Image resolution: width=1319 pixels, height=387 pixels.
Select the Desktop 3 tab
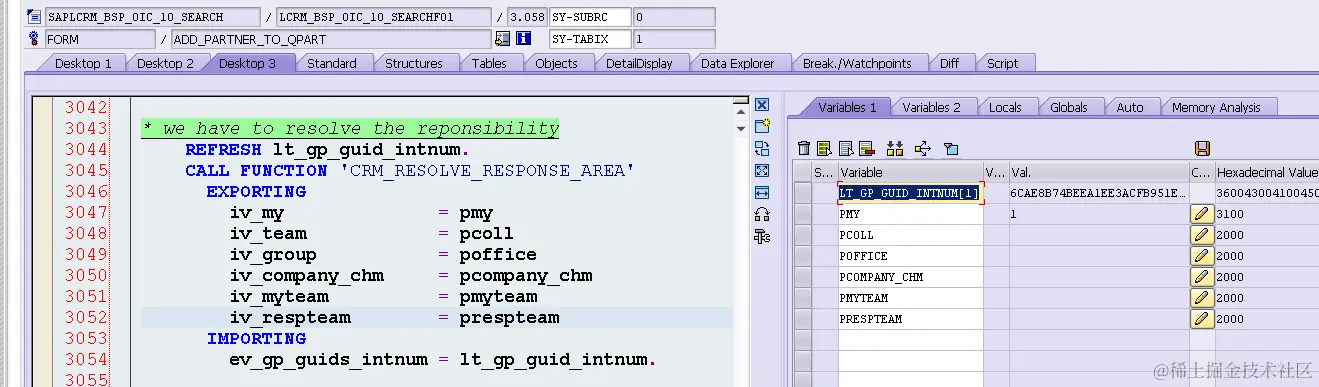(x=248, y=63)
